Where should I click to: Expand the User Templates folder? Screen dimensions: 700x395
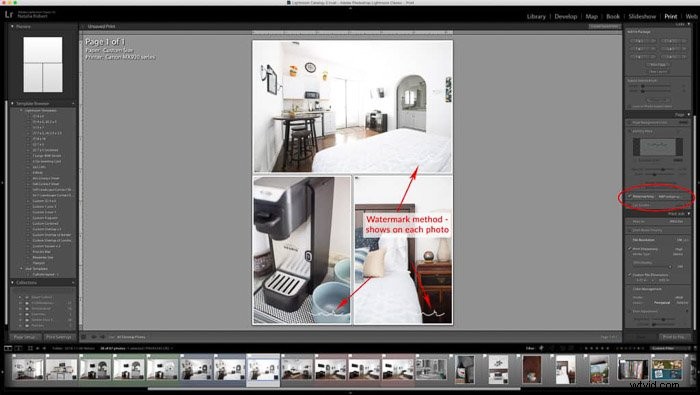(x=21, y=269)
